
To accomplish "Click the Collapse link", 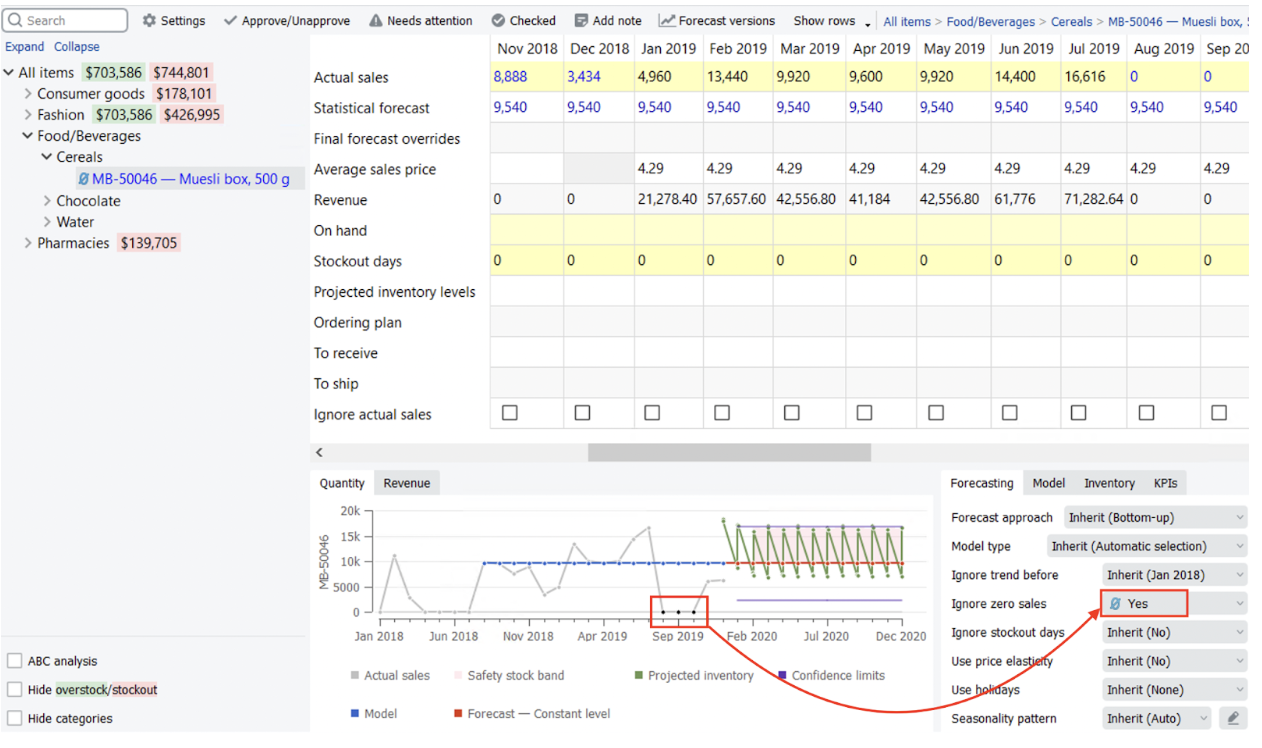I will 77,47.
